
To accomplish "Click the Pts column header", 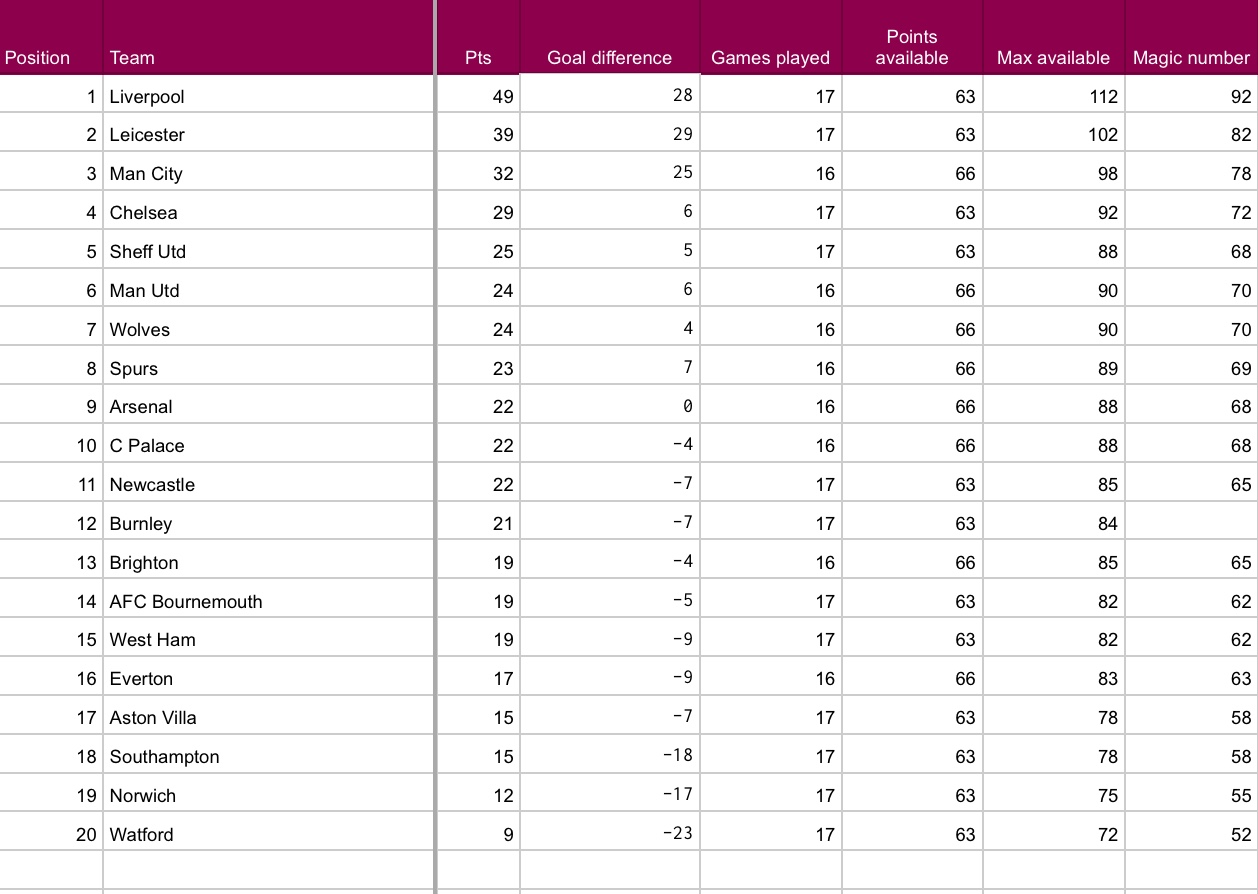I will (479, 57).
